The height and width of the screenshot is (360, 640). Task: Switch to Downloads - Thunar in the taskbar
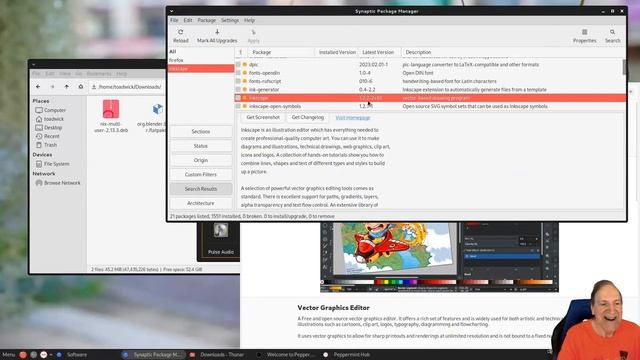(218, 355)
